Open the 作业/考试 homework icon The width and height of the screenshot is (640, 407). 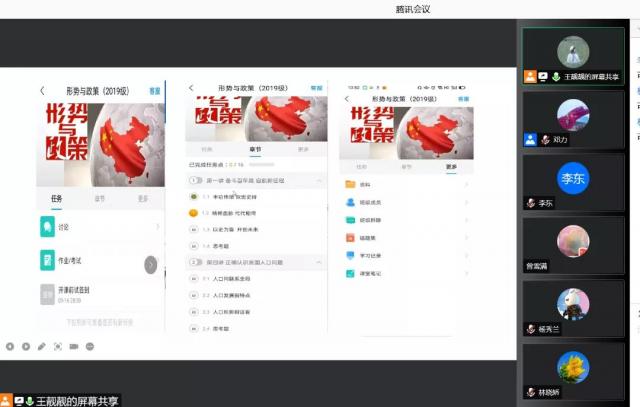[47, 260]
